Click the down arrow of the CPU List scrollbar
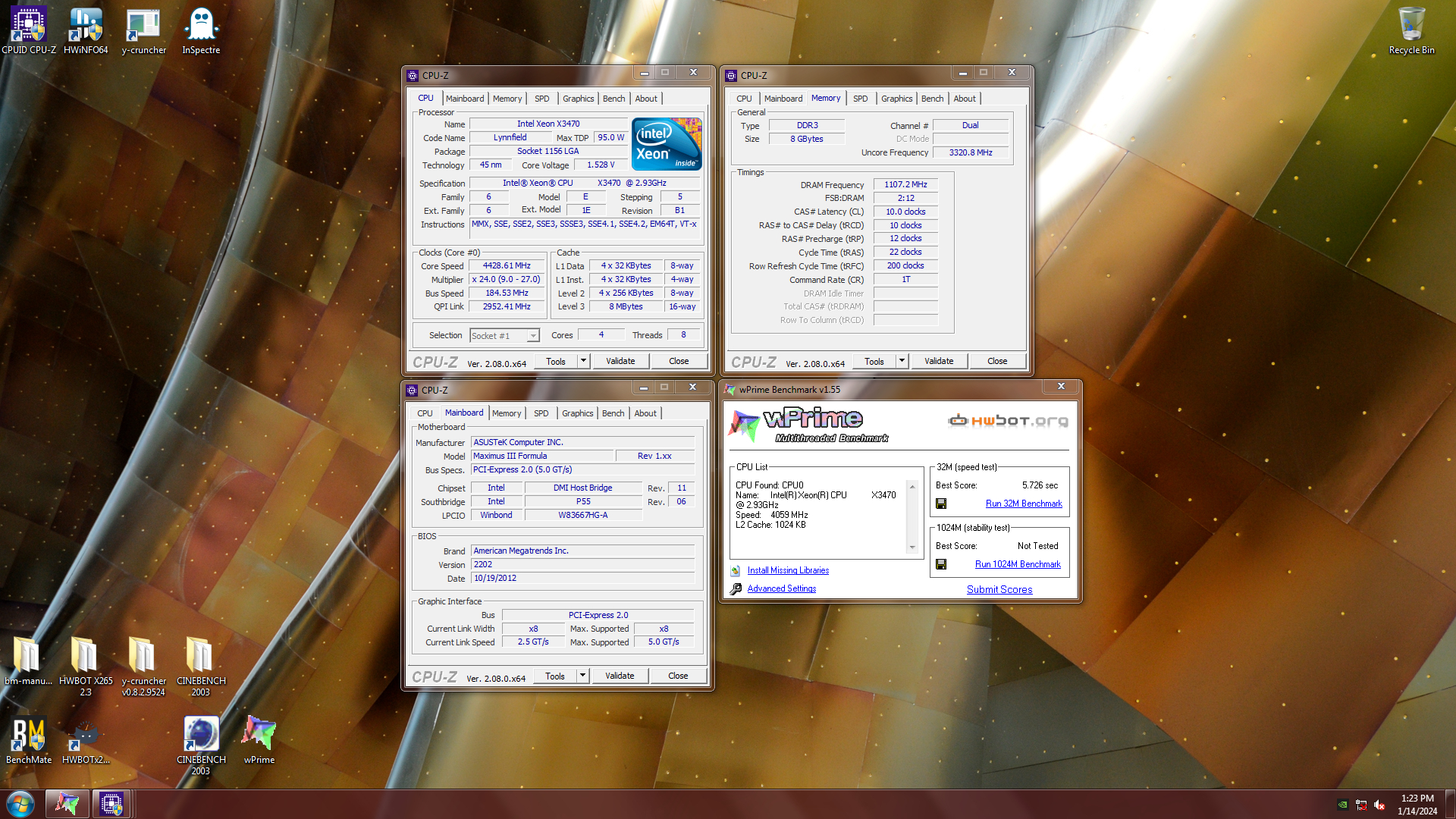The image size is (1456, 819). click(x=912, y=548)
